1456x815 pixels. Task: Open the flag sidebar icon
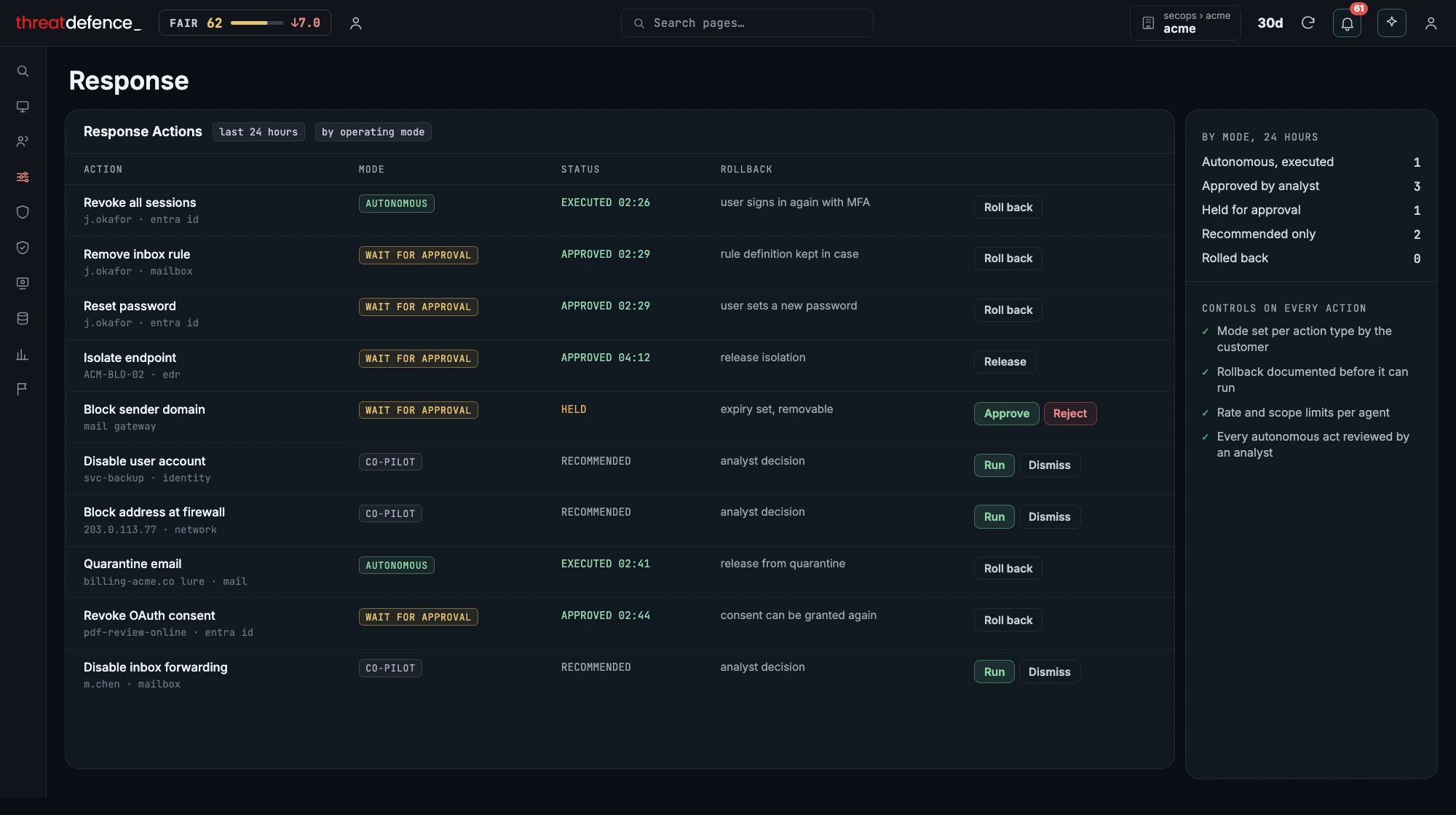[23, 389]
